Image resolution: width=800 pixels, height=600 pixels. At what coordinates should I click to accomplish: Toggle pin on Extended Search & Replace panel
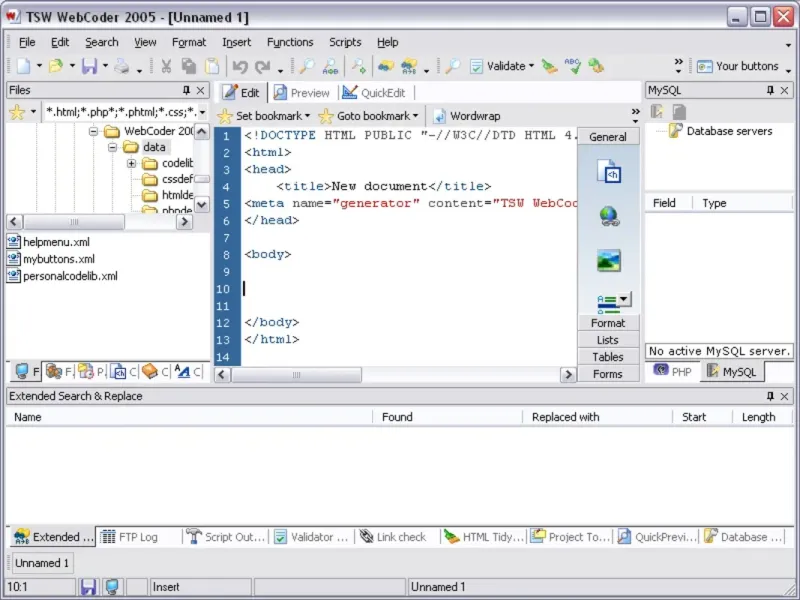pos(770,396)
